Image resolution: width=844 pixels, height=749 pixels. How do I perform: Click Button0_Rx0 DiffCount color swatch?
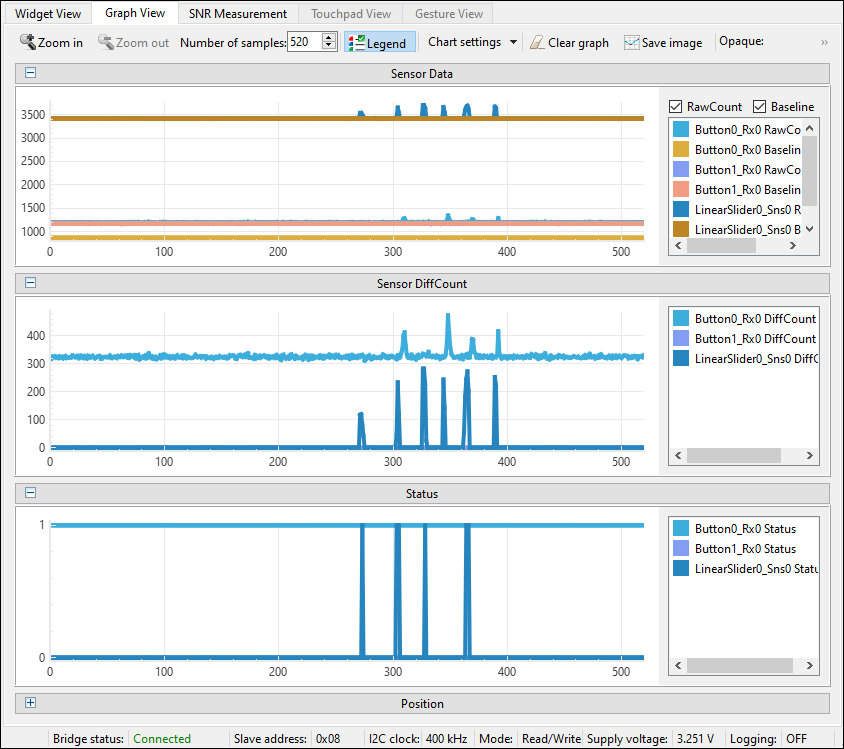681,318
